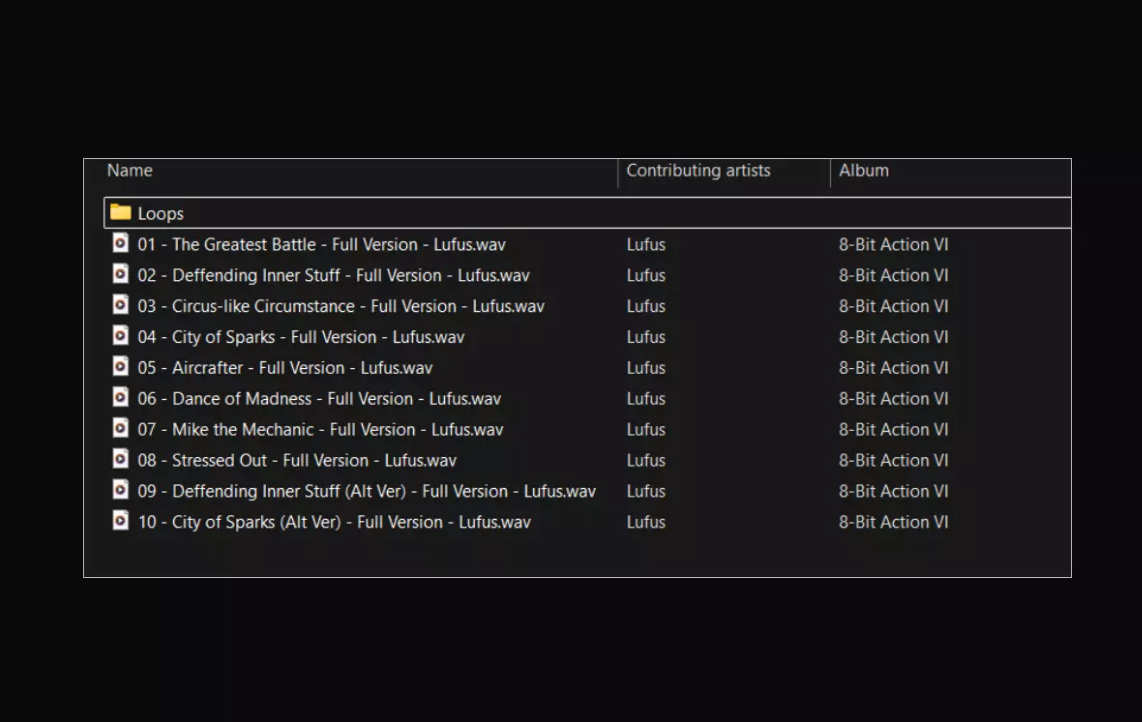Select the Loops folder name
This screenshot has height=722, width=1142.
pos(160,213)
